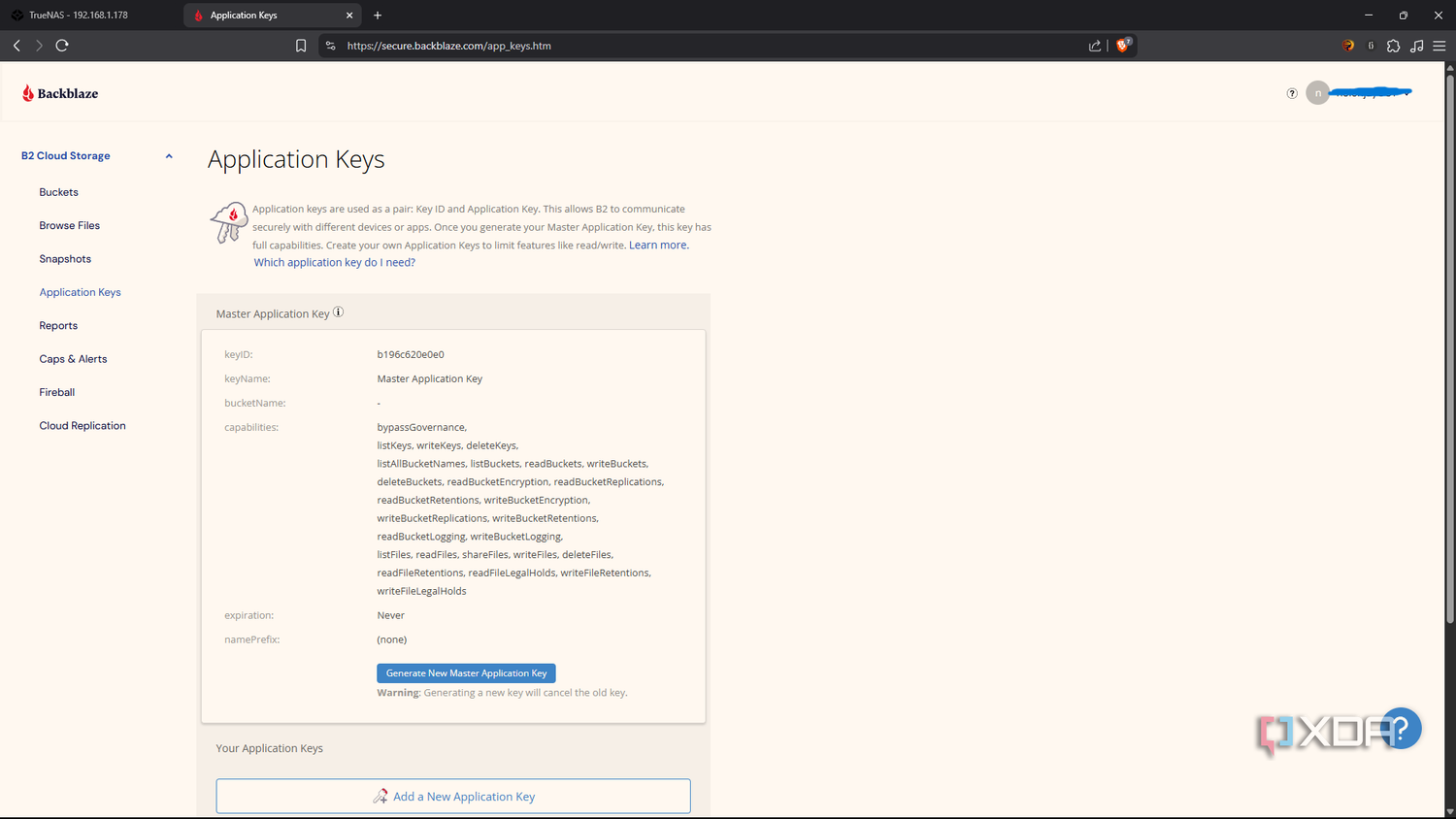Click Master Application Key info icon
Screen dimensions: 1456x819
[x=338, y=312]
